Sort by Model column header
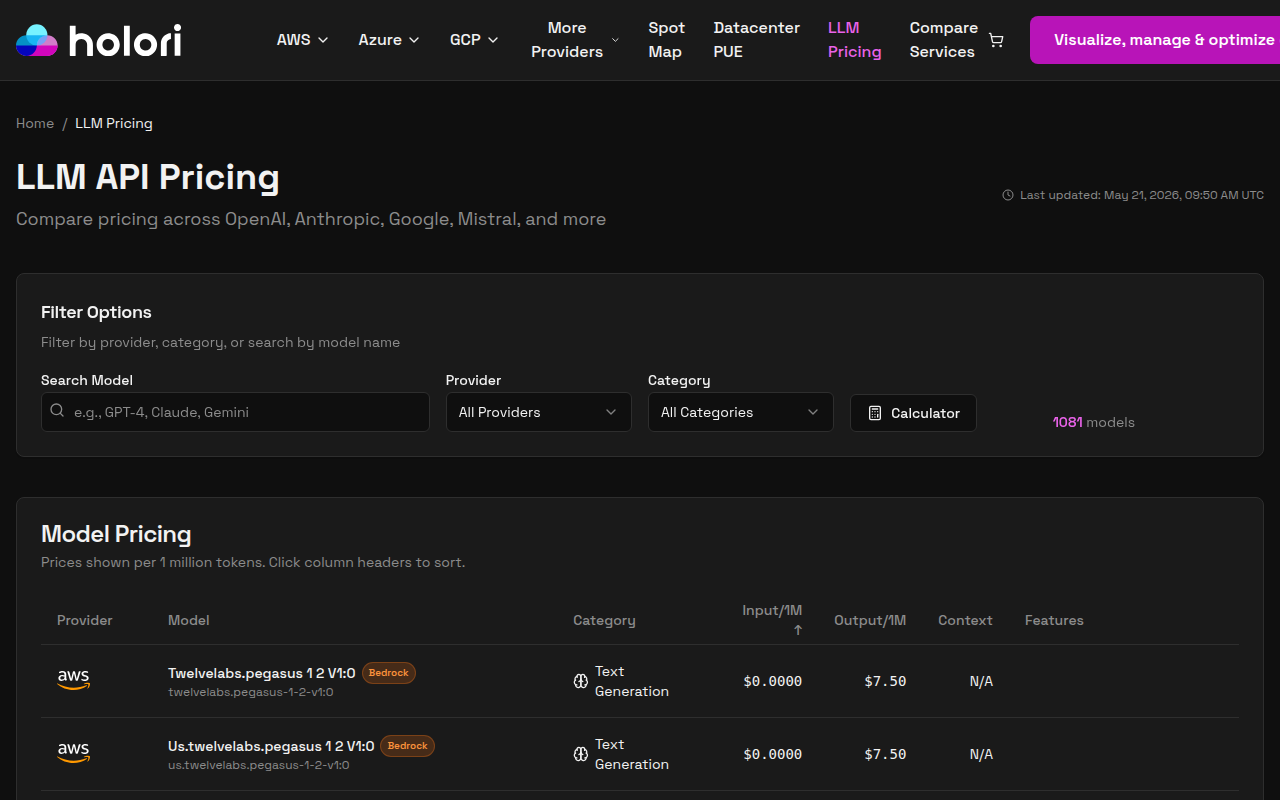 pyautogui.click(x=189, y=620)
